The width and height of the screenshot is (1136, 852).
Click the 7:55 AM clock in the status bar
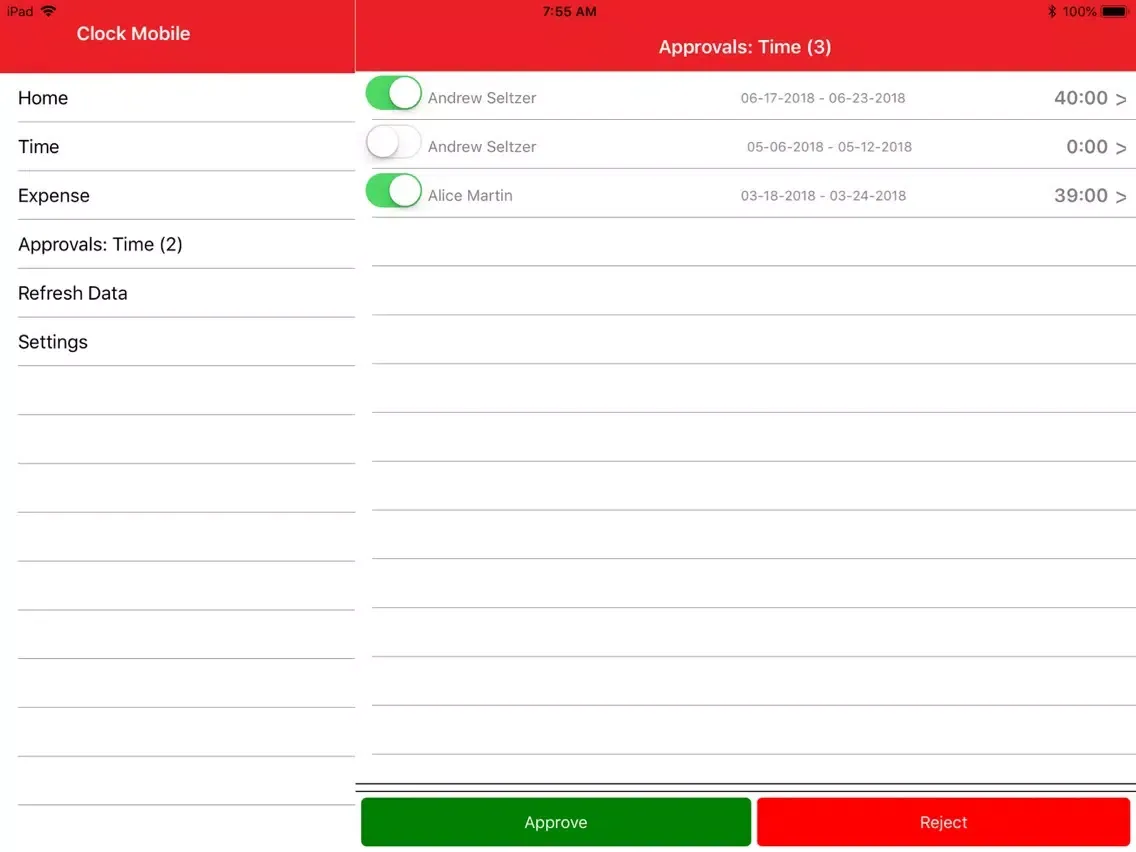(569, 11)
